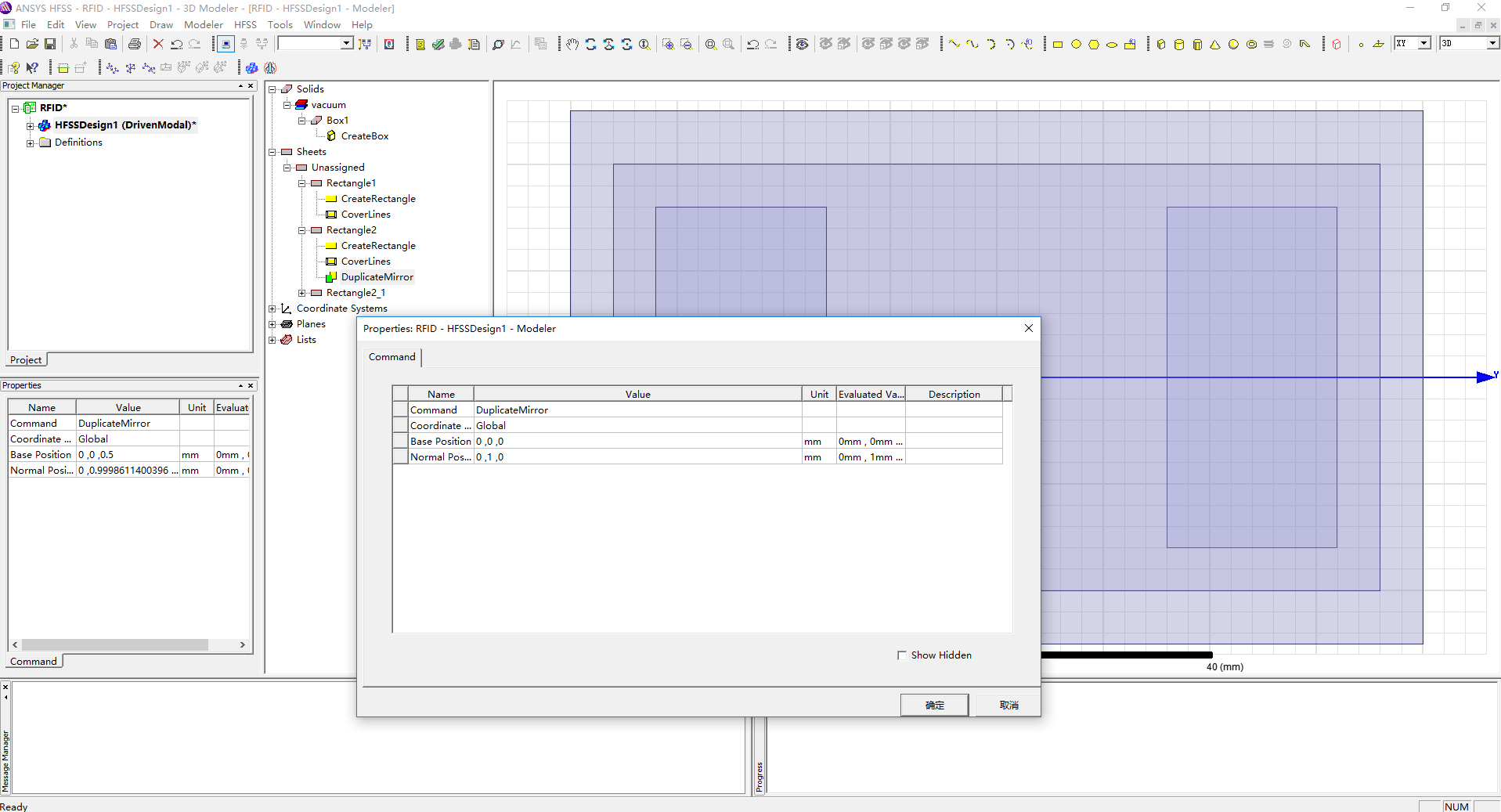Click the Draw cylinder tool icon
This screenshot has height=812, width=1501.
[1179, 45]
